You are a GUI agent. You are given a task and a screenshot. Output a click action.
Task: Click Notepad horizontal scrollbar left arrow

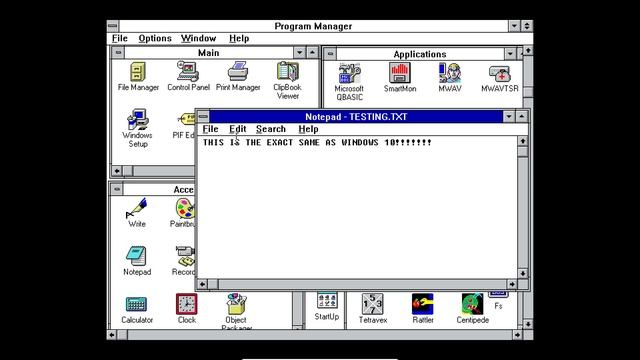(x=203, y=284)
